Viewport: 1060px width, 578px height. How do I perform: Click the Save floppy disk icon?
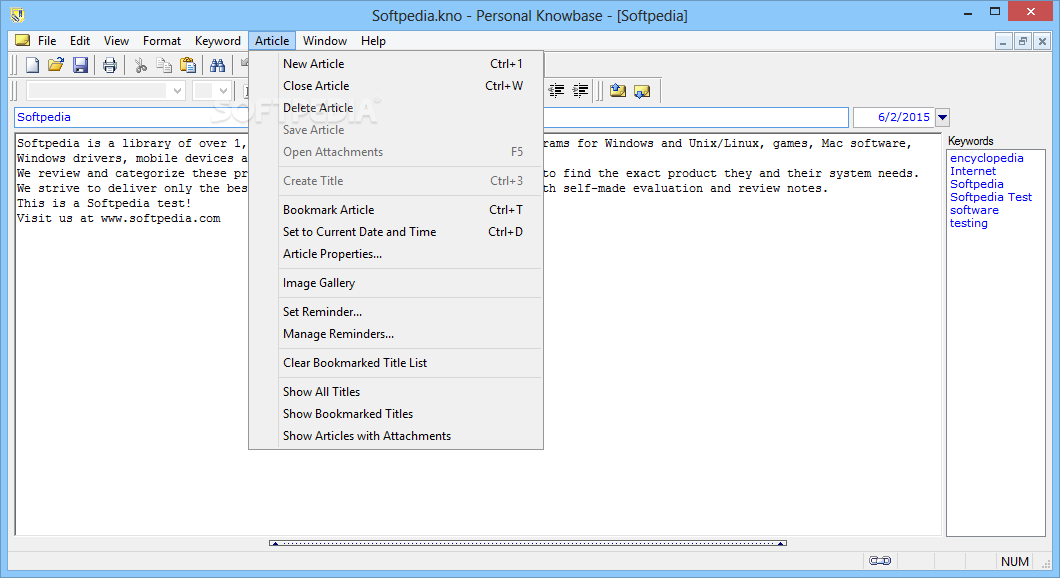pos(80,65)
